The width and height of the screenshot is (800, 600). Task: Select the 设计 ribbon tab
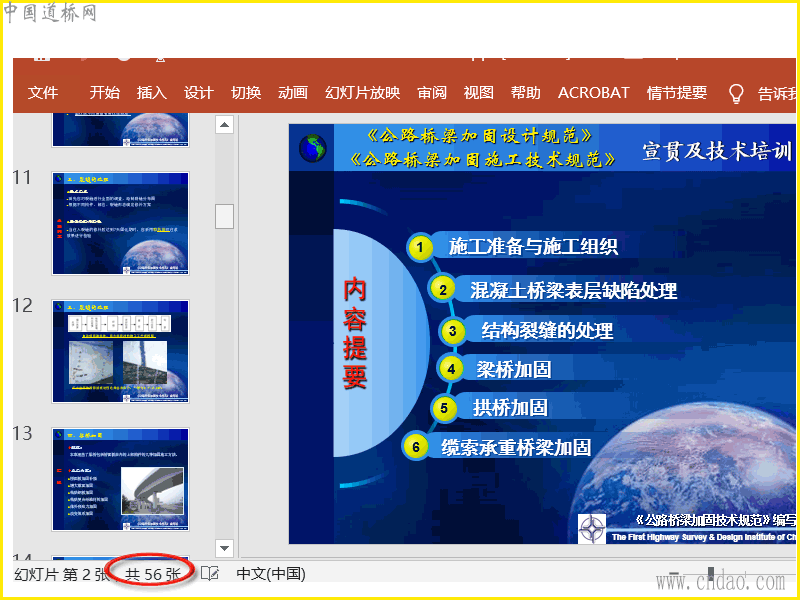(x=198, y=93)
